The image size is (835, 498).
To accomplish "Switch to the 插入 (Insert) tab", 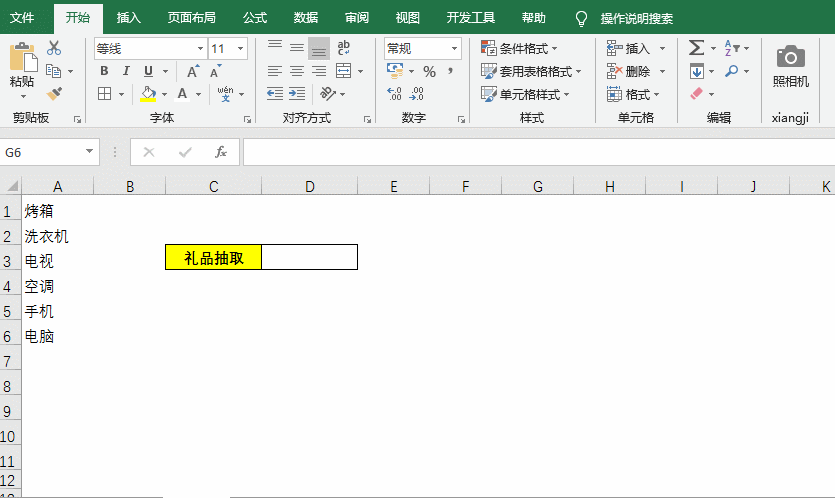I will (x=129, y=18).
